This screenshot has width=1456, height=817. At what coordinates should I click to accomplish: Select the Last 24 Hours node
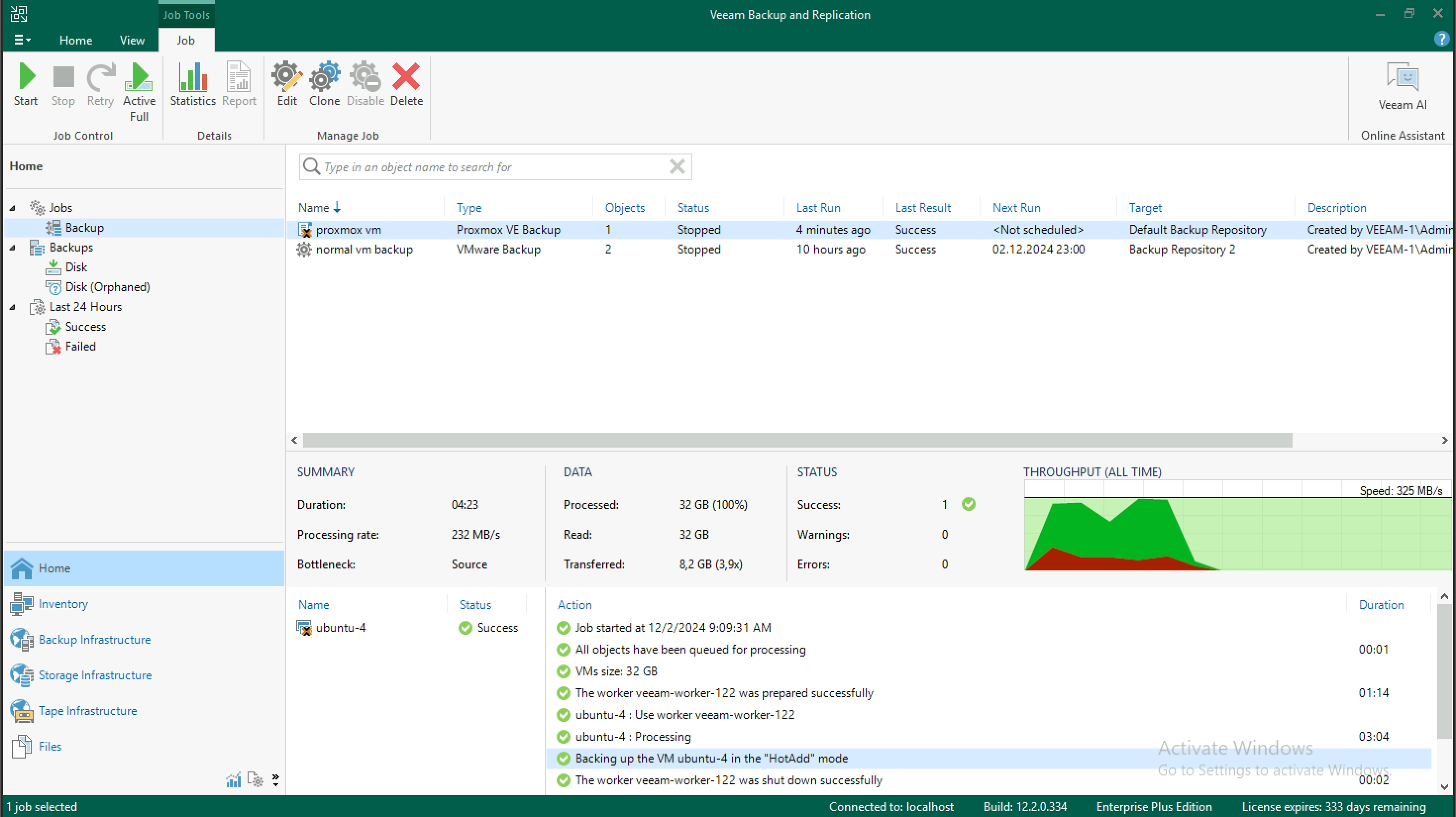click(x=85, y=307)
